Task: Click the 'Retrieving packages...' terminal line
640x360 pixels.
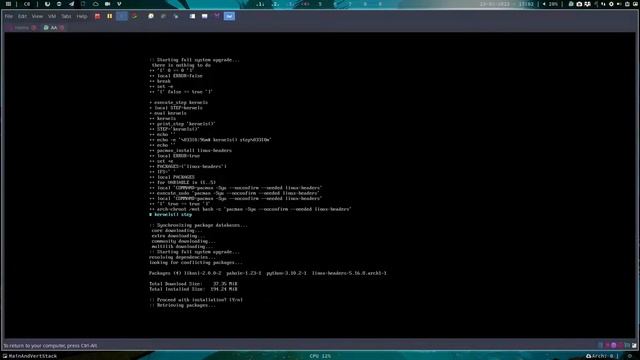Action: [x=182, y=305]
